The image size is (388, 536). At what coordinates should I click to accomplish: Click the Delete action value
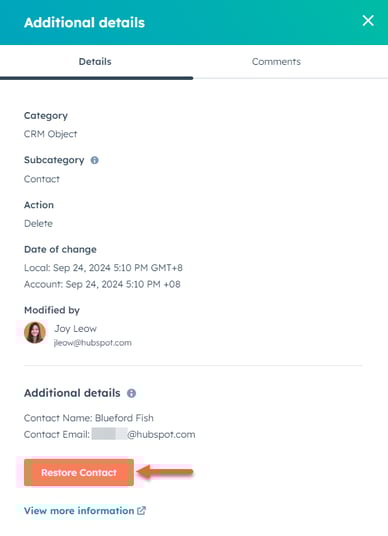[38, 224]
